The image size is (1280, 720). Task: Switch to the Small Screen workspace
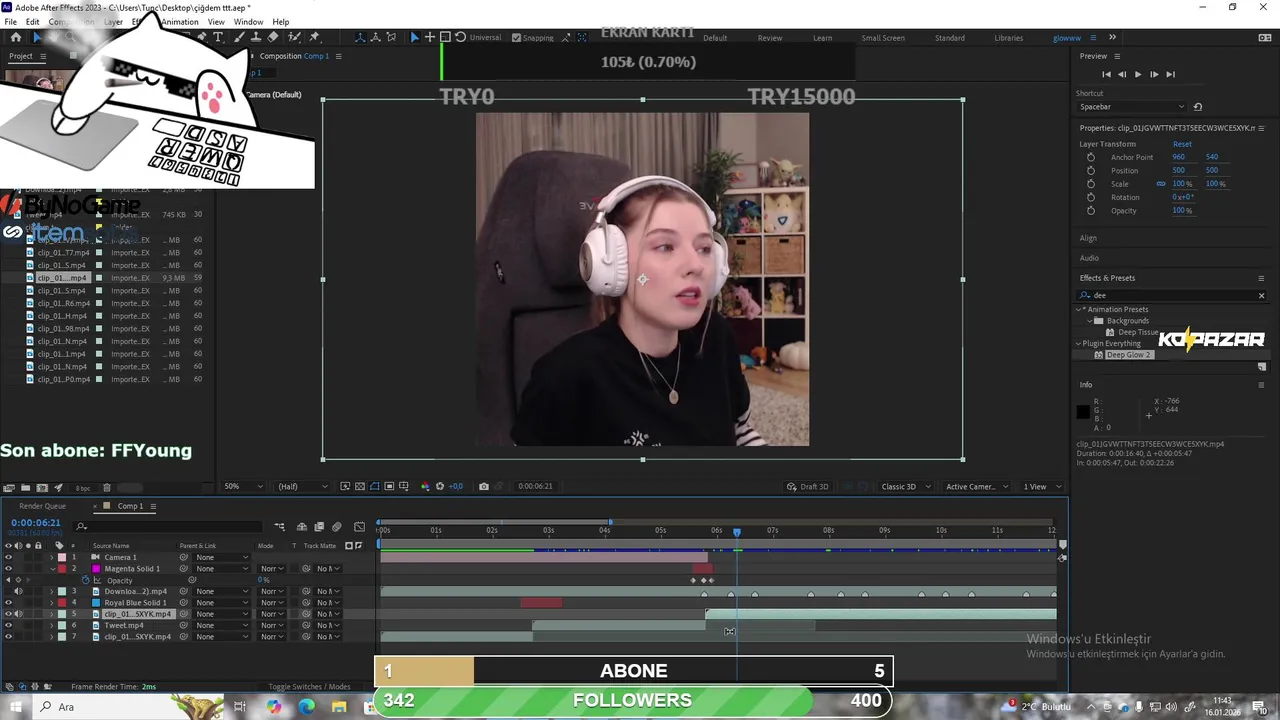click(x=883, y=38)
